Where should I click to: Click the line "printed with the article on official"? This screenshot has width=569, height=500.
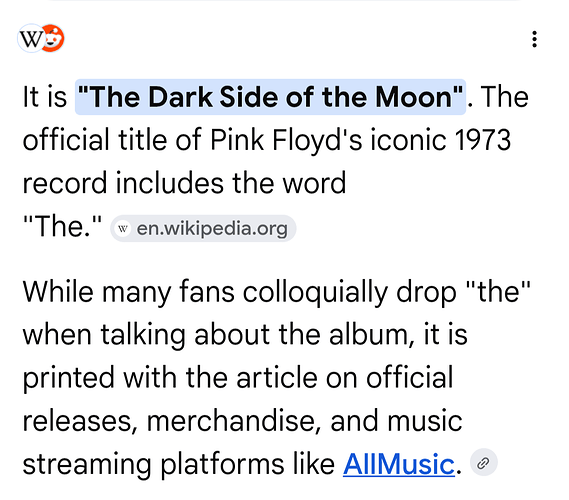[238, 378]
